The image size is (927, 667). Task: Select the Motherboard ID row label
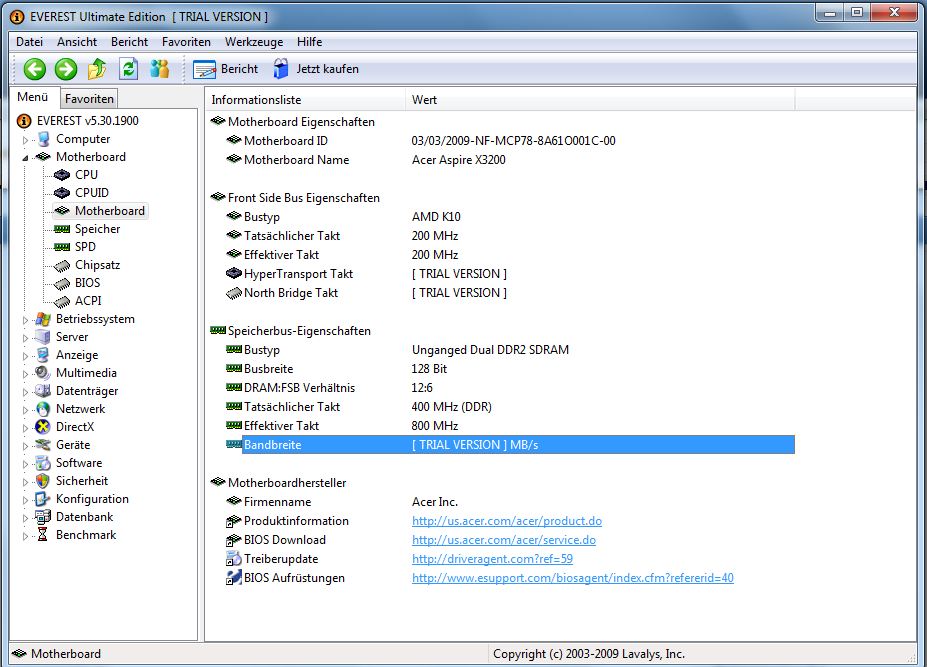(286, 141)
